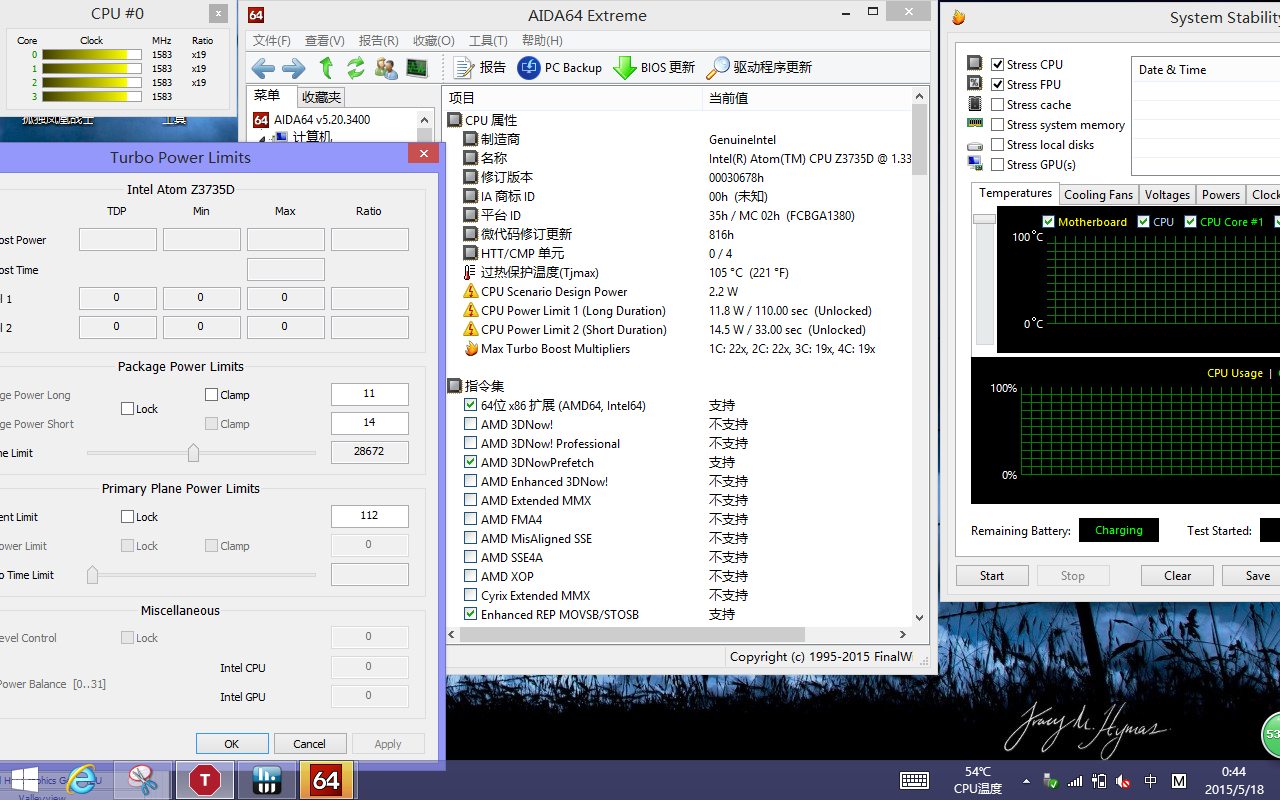Open the users icon in AIDA64 toolbar
Viewport: 1280px width, 800px height.
386,68
